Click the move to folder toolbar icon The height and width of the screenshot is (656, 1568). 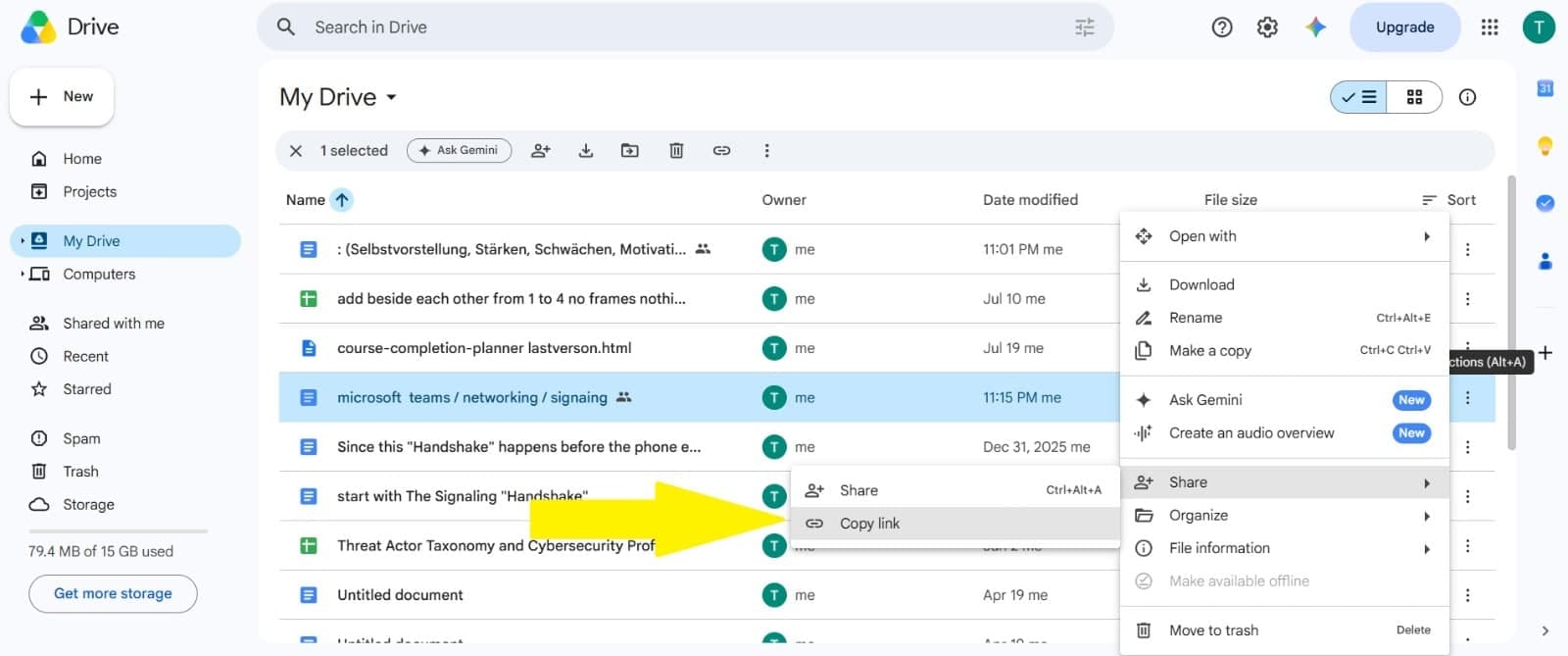click(630, 151)
